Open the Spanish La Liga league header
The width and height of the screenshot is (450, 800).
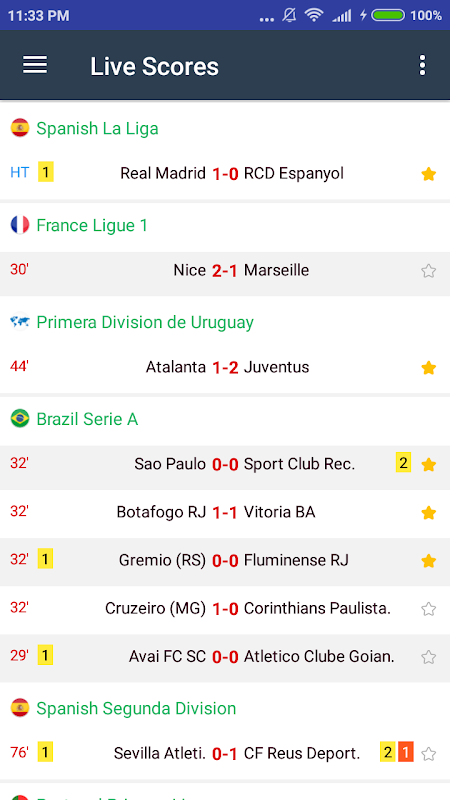[97, 128]
